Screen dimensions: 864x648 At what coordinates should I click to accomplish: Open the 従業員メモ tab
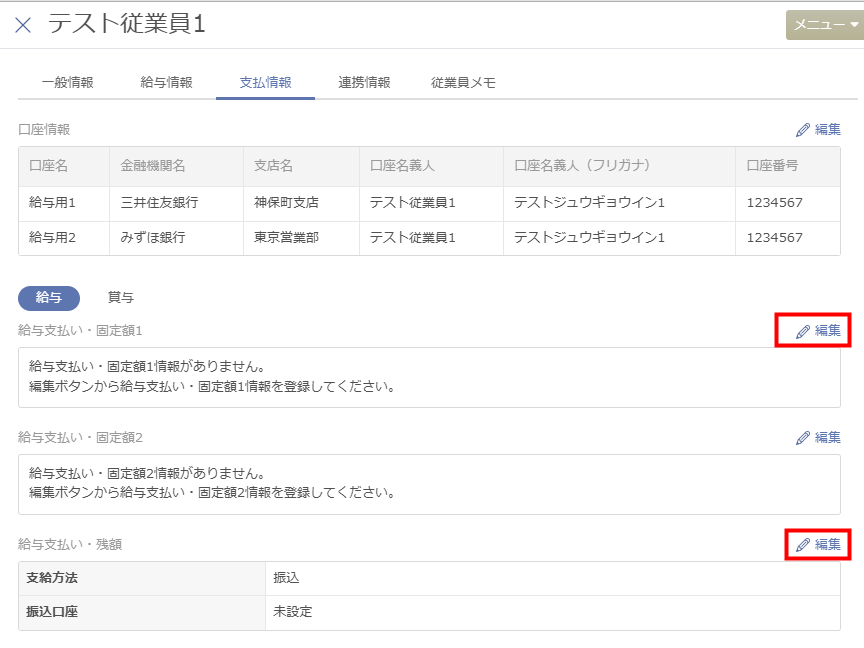click(x=463, y=83)
